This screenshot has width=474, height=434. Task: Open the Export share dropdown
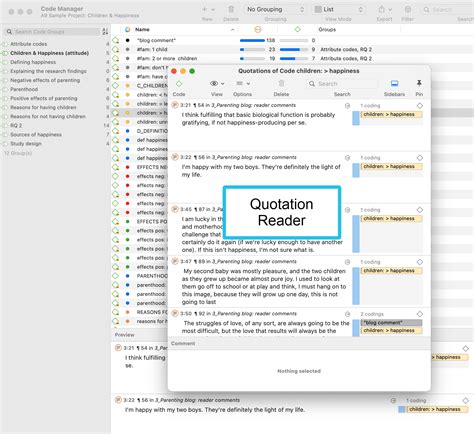pos(384,9)
